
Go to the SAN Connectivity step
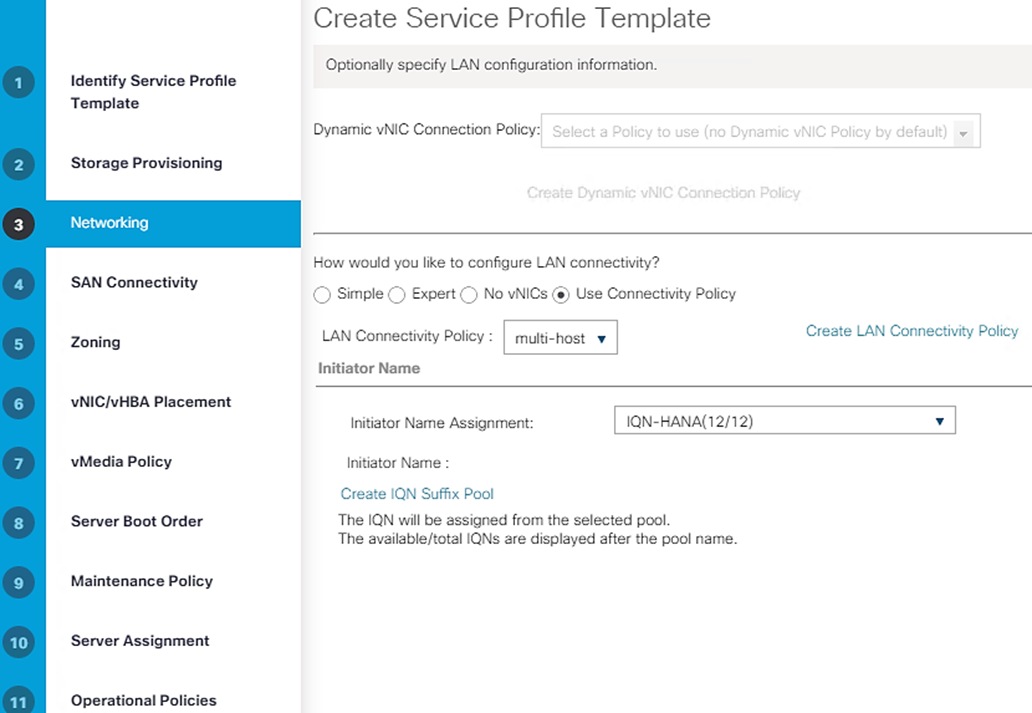pos(134,283)
